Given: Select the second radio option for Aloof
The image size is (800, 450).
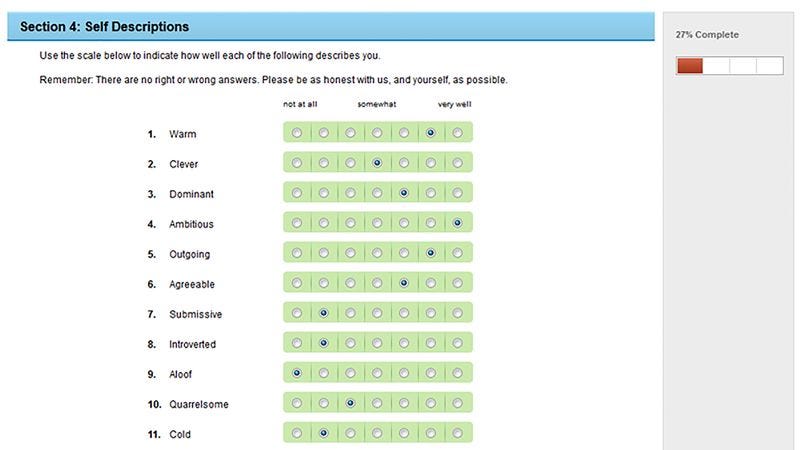Looking at the screenshot, I should pyautogui.click(x=323, y=373).
